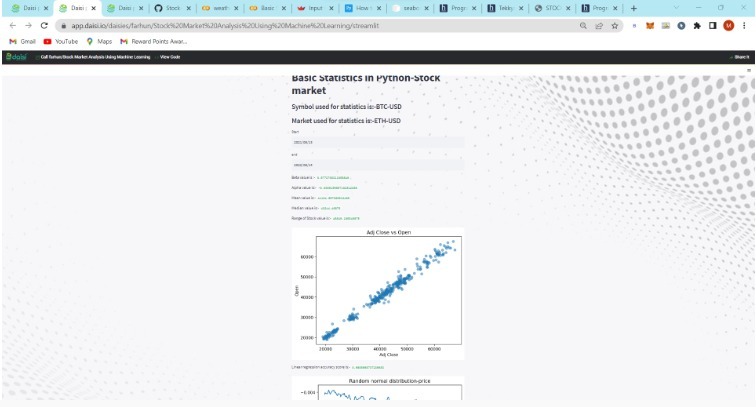This screenshot has height=407, width=756.
Task: Open a new tab with the plus button
Action: click(x=634, y=8)
